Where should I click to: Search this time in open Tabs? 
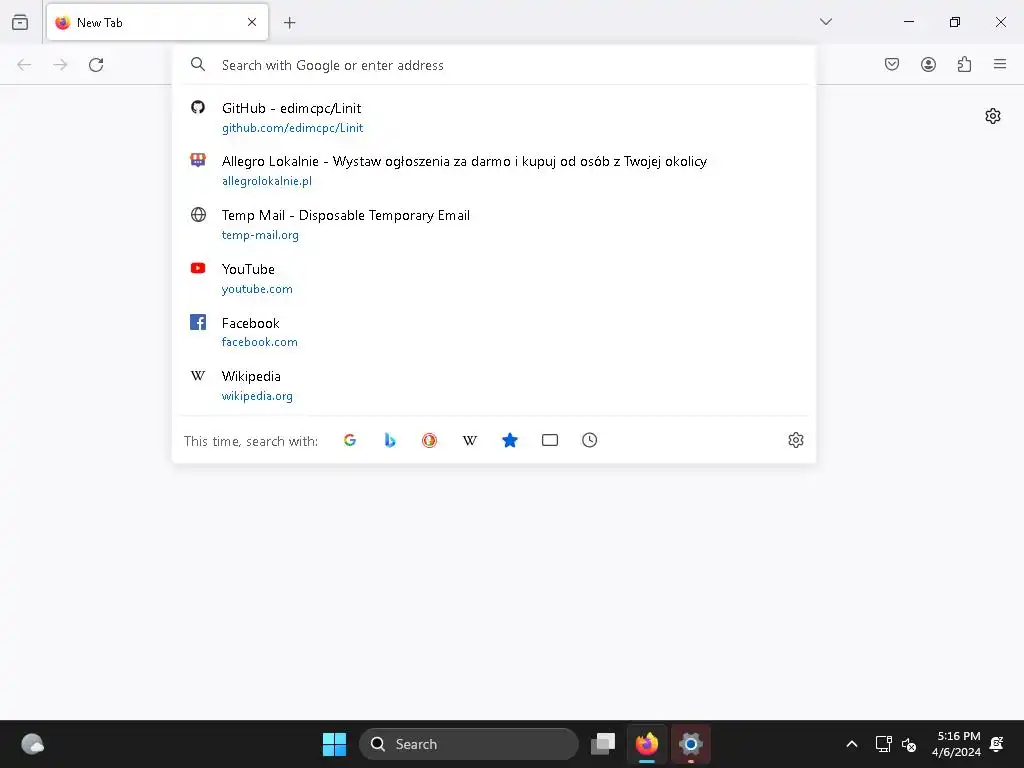tap(550, 440)
